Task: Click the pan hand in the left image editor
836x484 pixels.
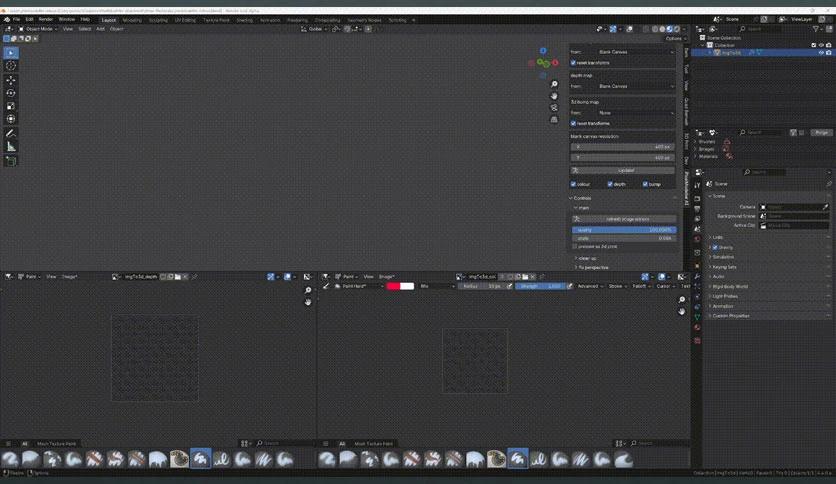Action: click(308, 302)
